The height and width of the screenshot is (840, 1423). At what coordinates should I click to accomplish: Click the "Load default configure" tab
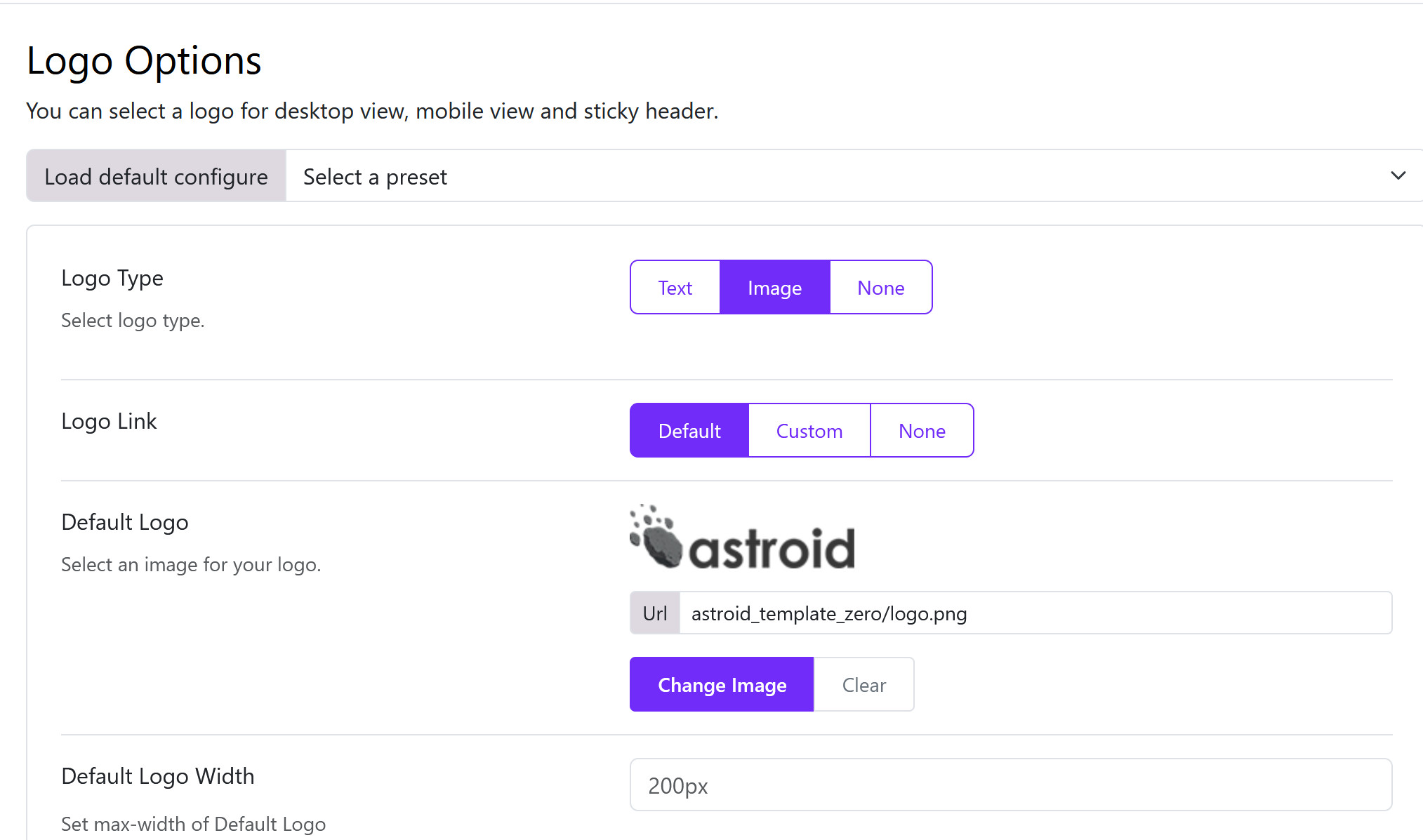point(155,176)
